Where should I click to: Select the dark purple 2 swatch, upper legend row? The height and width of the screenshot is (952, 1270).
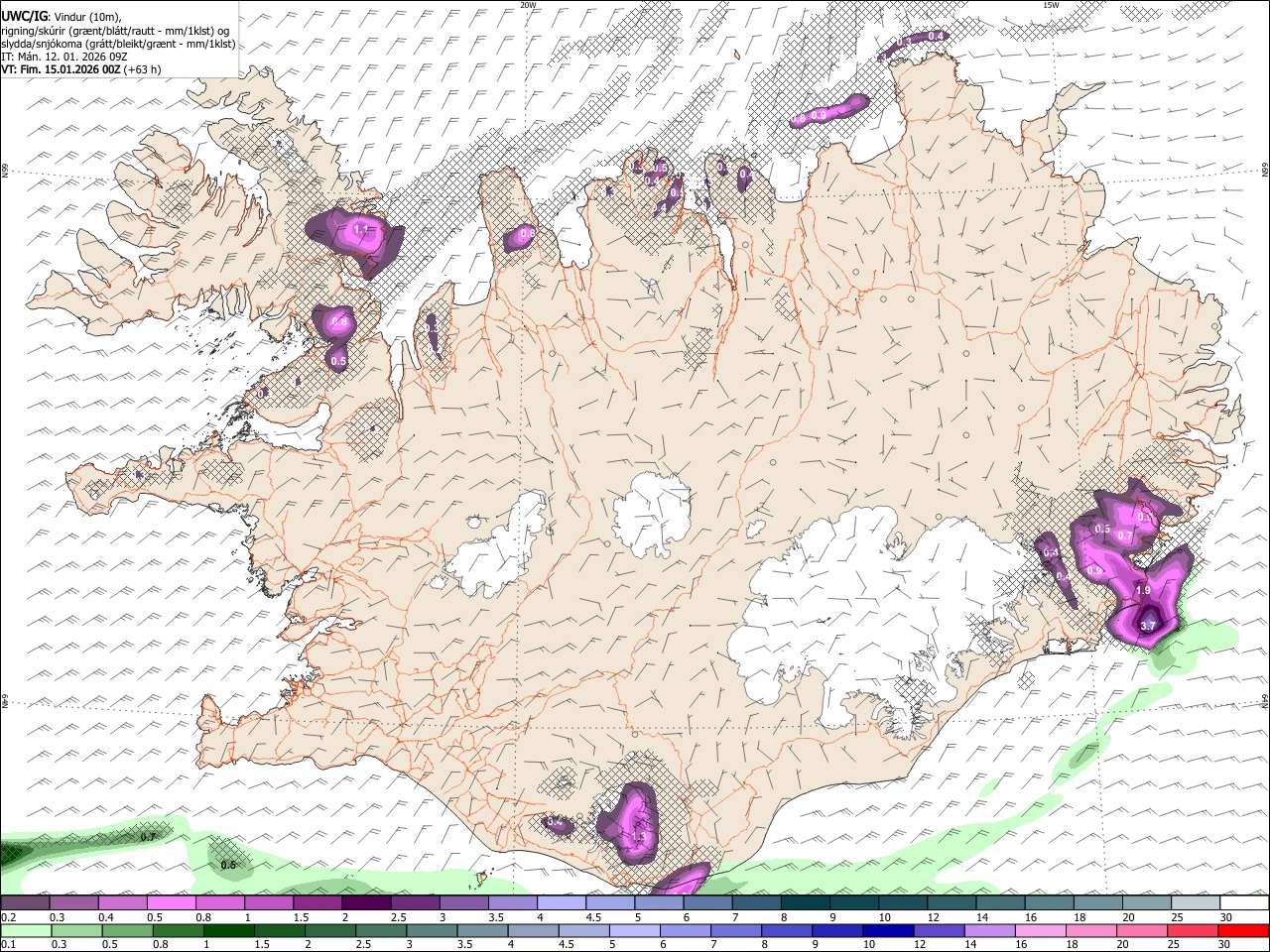(366, 902)
